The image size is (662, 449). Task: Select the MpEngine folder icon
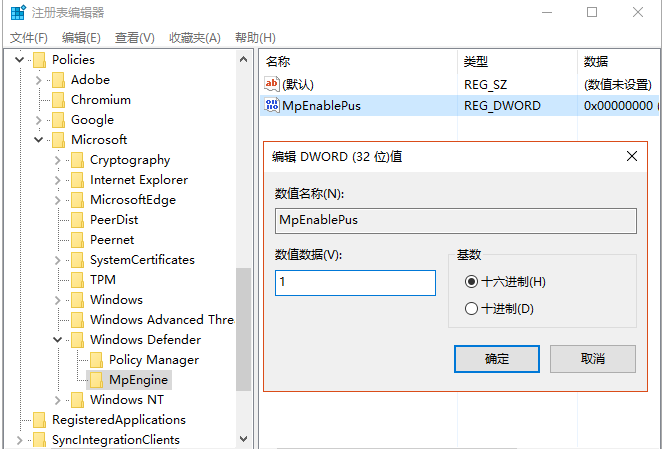click(97, 380)
